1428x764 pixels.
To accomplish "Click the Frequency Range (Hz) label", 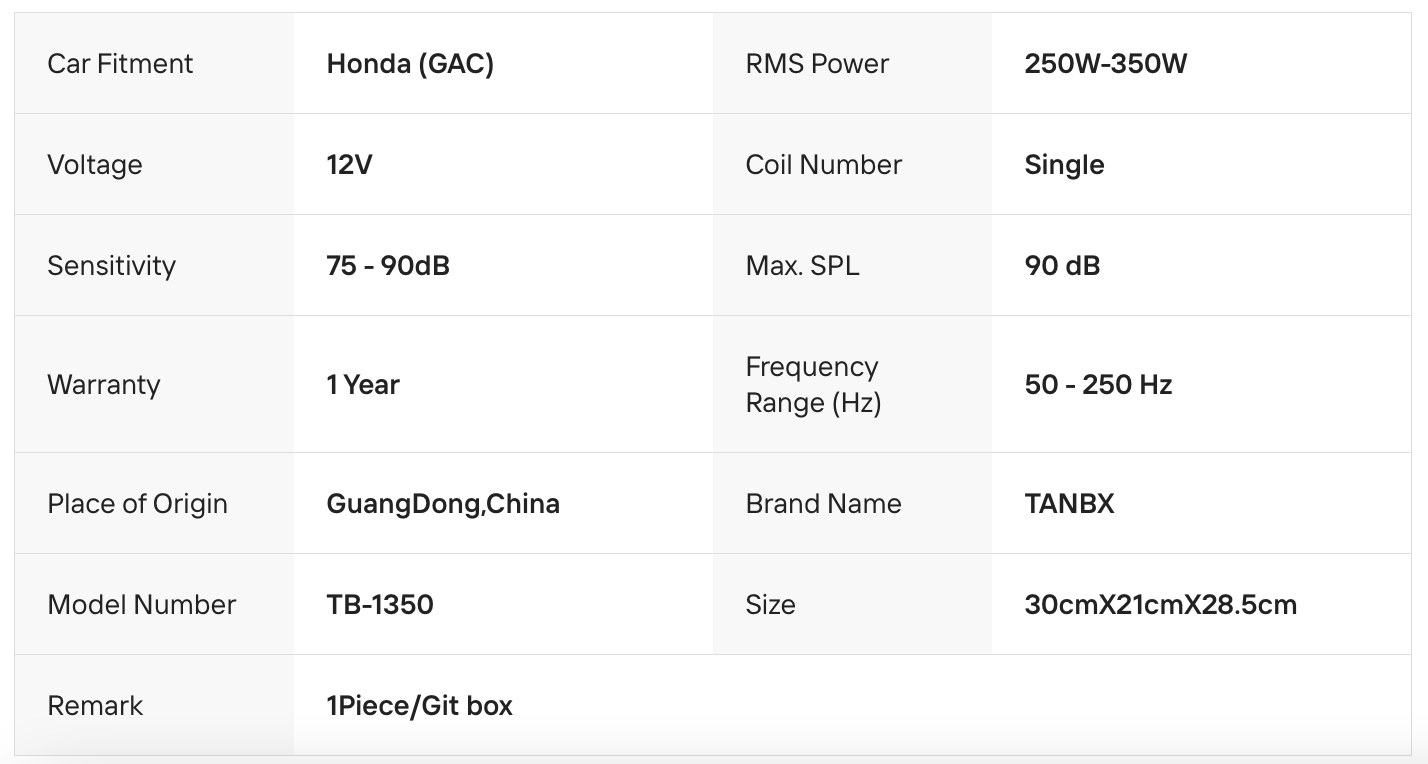I will coord(812,385).
